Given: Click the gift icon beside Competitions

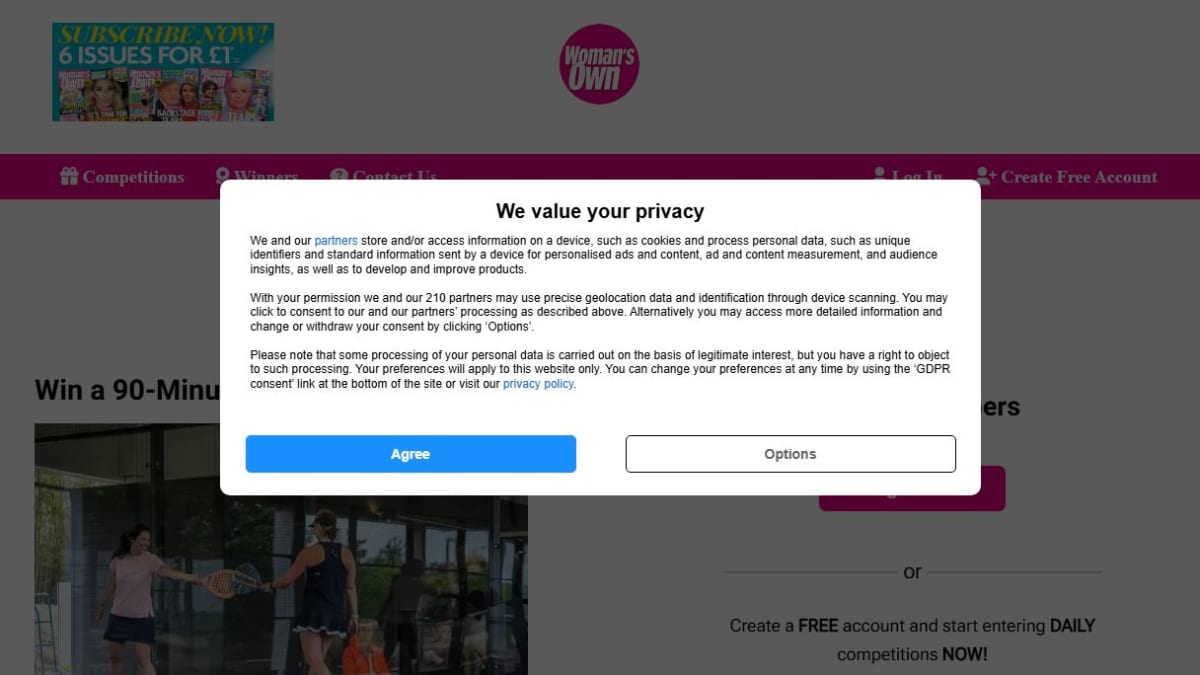Looking at the screenshot, I should pos(69,176).
